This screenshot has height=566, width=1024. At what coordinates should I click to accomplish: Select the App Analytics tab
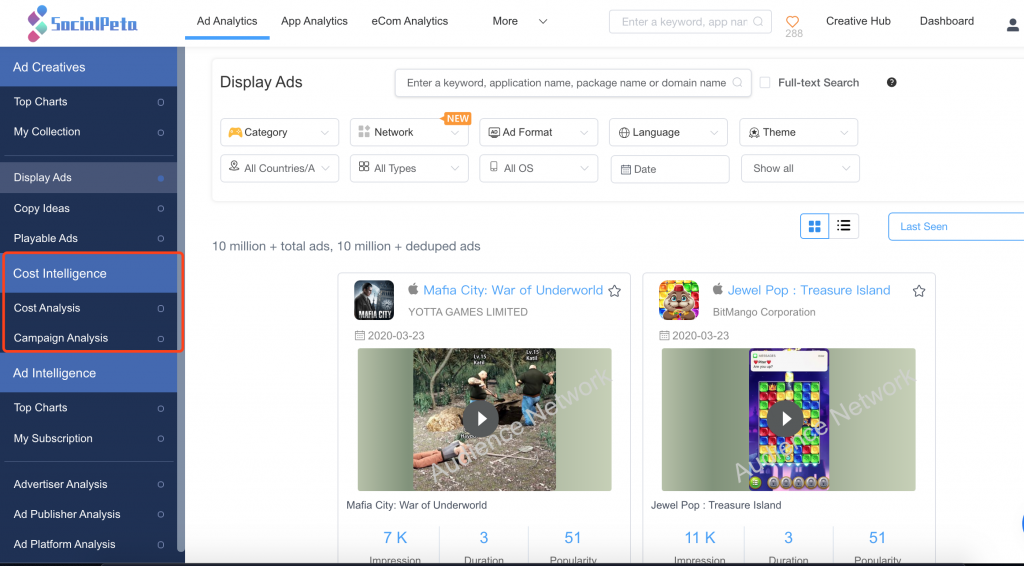[x=314, y=21]
